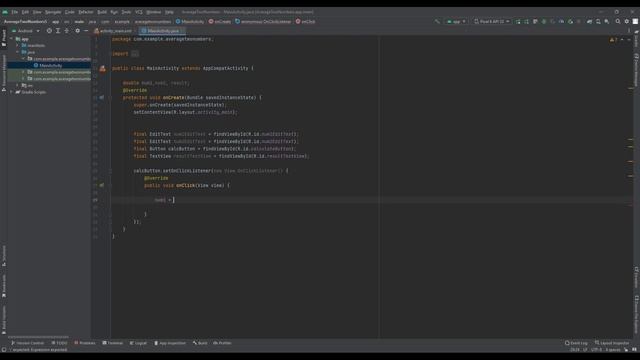
Task: Click the Make Project hammer icon
Action: [x=437, y=21]
